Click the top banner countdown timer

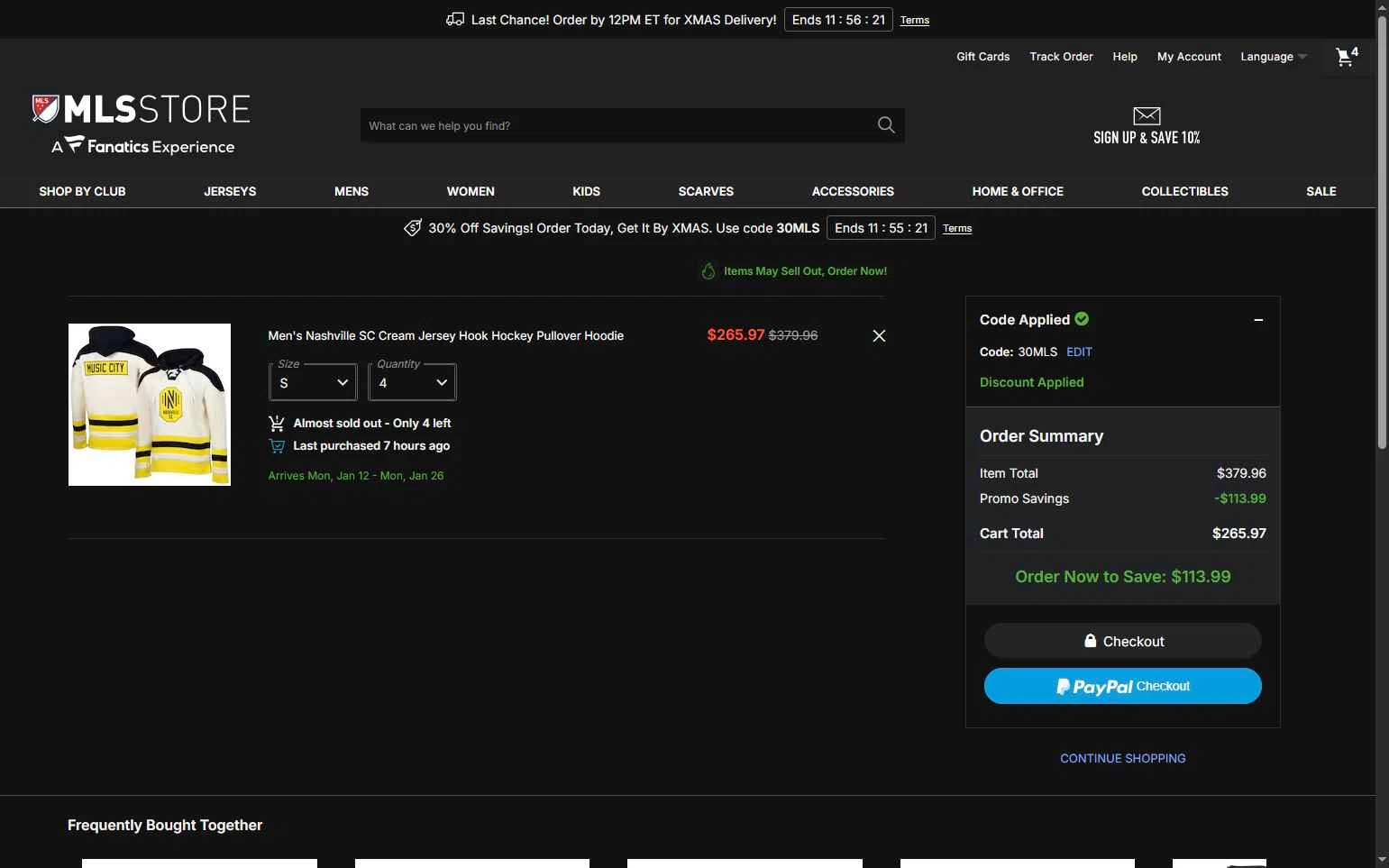pos(838,20)
